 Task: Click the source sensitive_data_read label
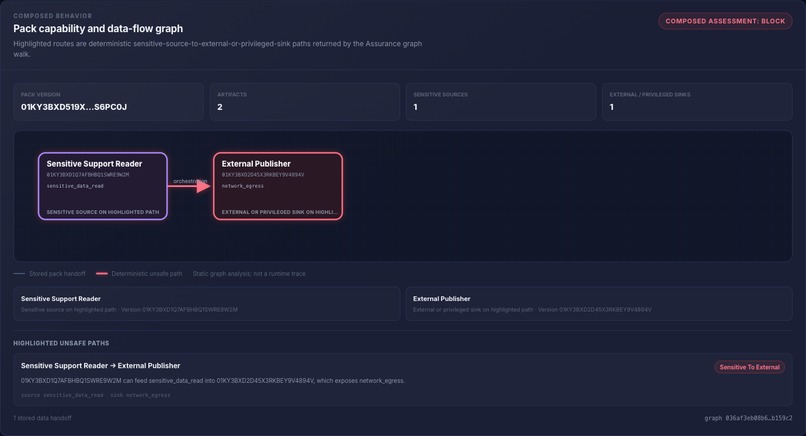(x=62, y=395)
